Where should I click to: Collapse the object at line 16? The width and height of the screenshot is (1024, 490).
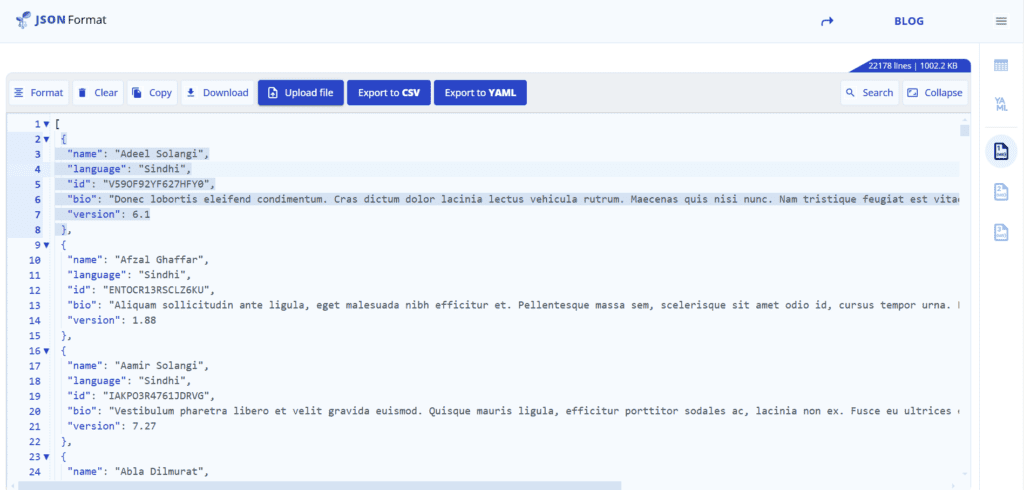(x=46, y=351)
